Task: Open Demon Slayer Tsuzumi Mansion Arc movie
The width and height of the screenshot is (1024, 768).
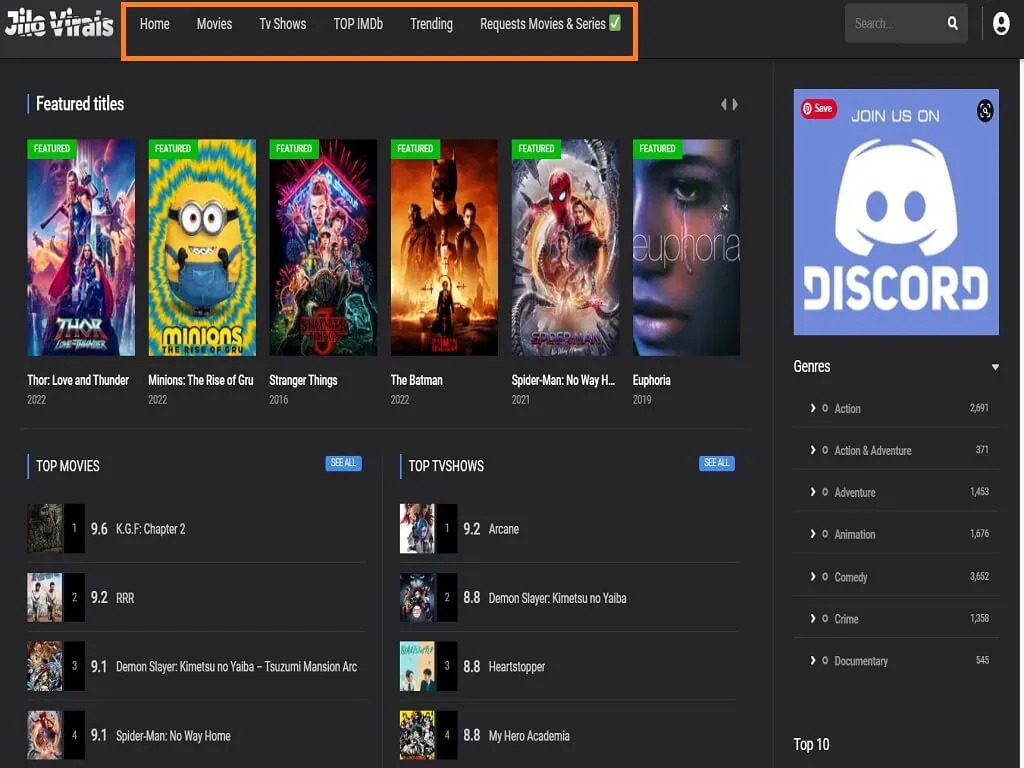Action: coord(236,667)
